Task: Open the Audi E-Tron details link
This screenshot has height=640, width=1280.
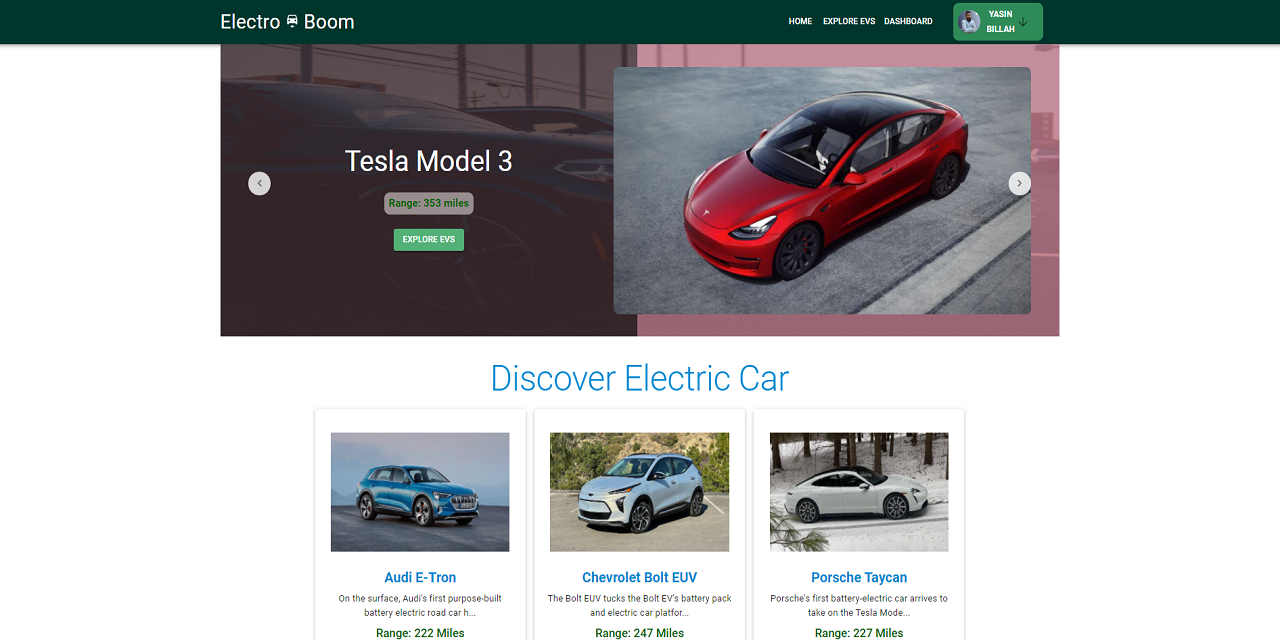Action: tap(419, 577)
